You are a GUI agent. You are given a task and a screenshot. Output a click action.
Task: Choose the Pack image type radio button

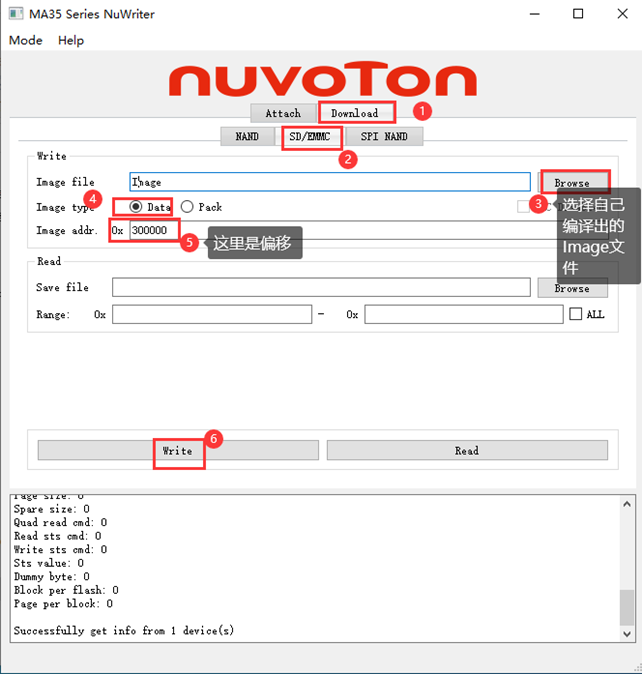(x=187, y=207)
